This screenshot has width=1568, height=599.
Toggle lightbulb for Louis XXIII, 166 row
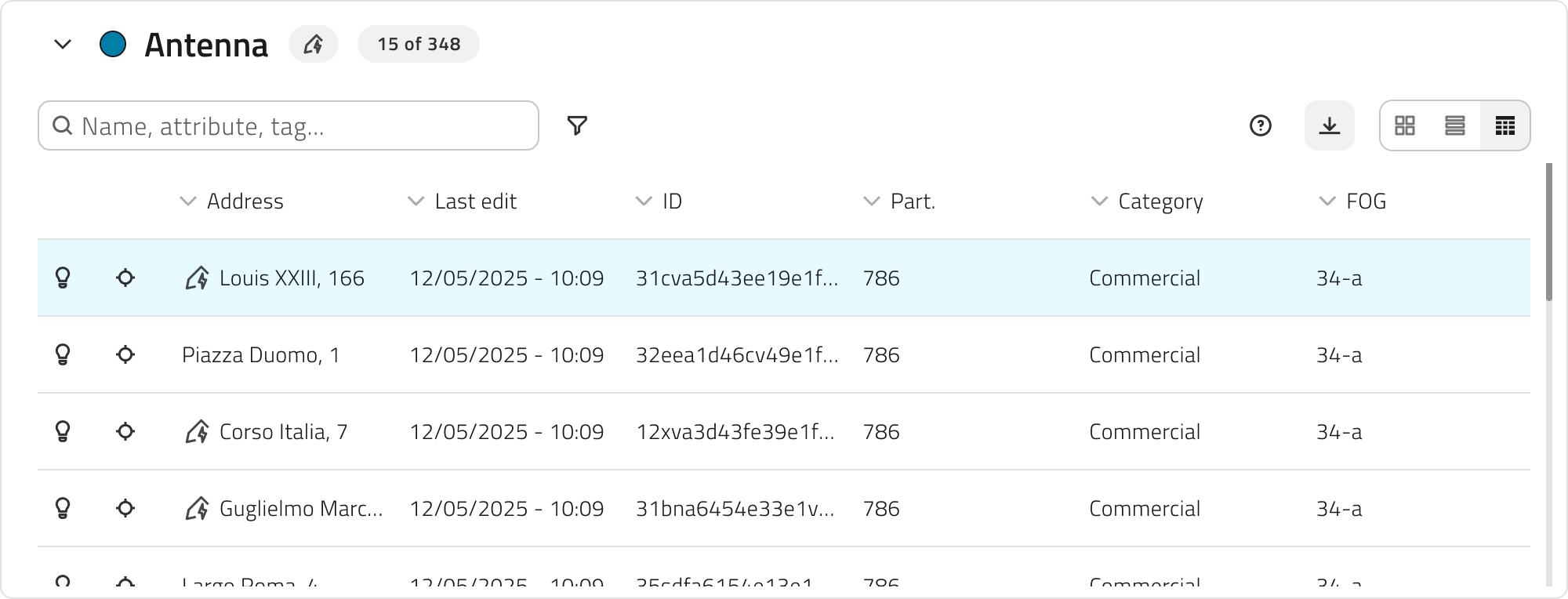63,278
